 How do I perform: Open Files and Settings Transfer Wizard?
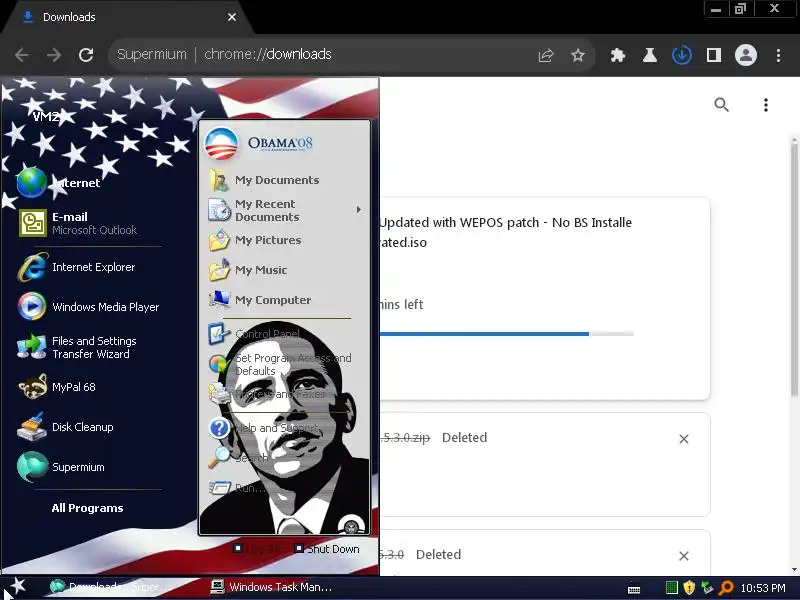click(x=77, y=347)
